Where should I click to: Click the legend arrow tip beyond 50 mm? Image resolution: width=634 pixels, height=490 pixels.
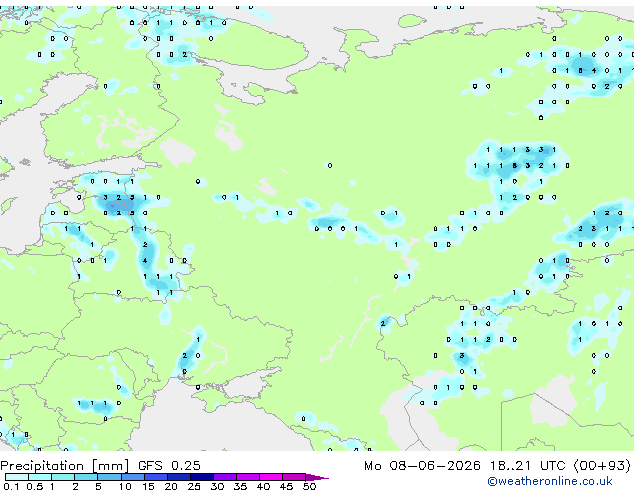click(x=317, y=477)
